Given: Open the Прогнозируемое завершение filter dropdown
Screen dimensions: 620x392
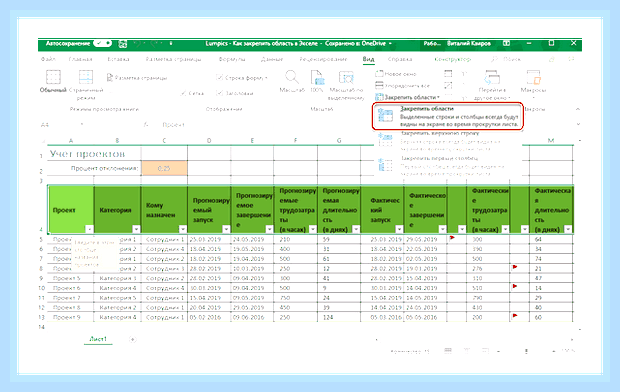Looking at the screenshot, I should tap(269, 229).
